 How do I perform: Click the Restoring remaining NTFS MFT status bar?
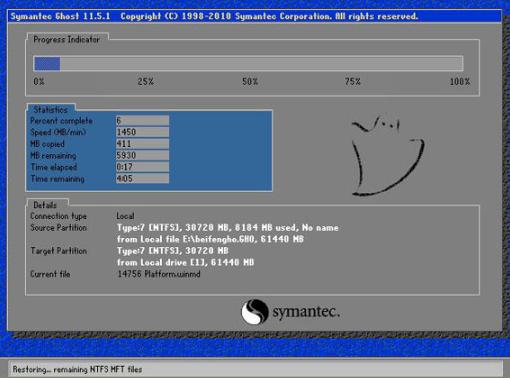(255, 369)
